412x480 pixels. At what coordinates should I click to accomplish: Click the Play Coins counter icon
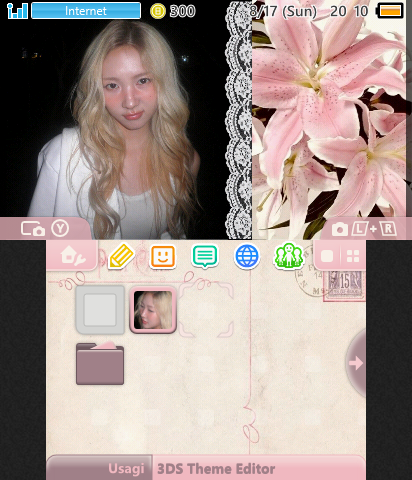pyautogui.click(x=158, y=11)
